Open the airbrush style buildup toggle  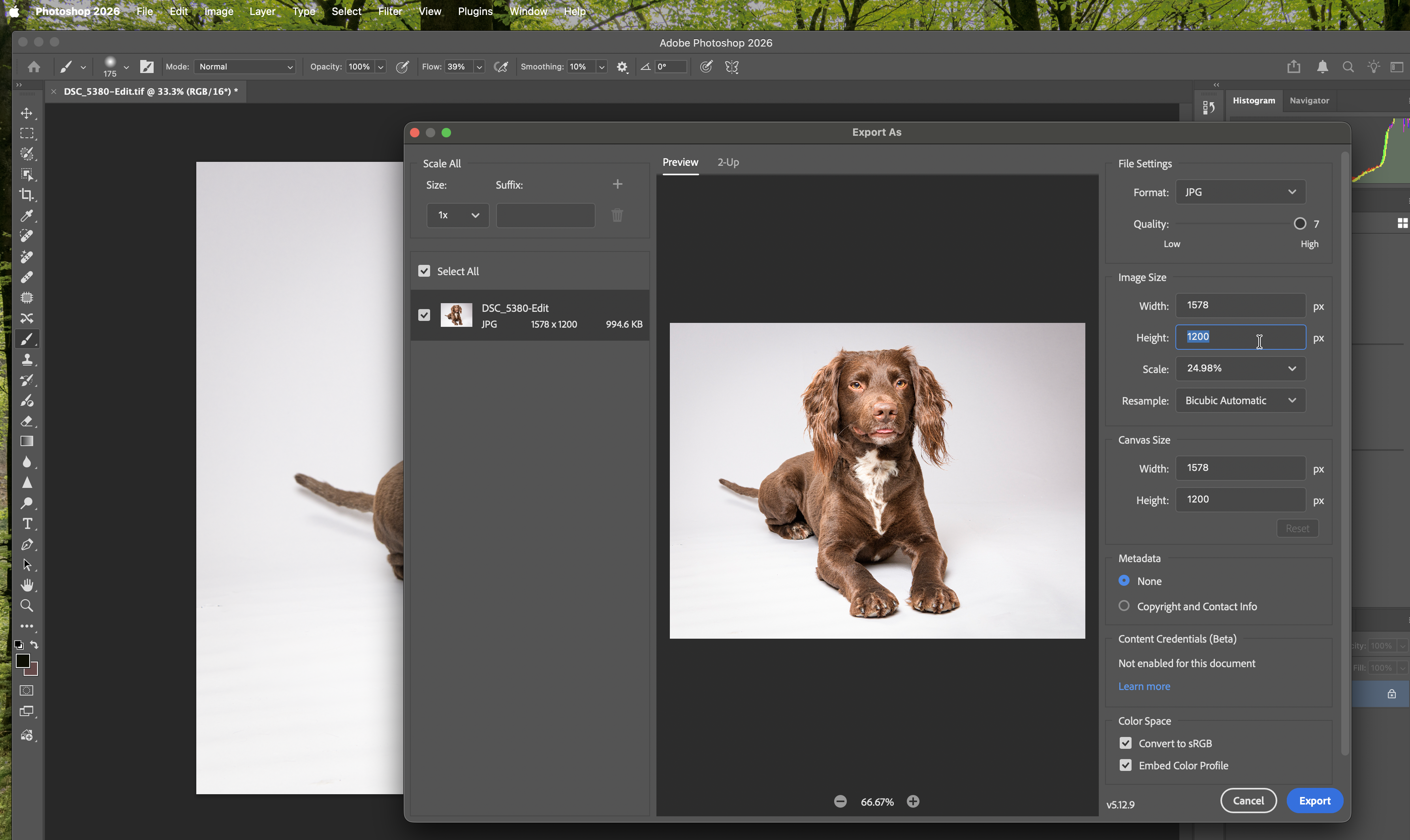500,67
